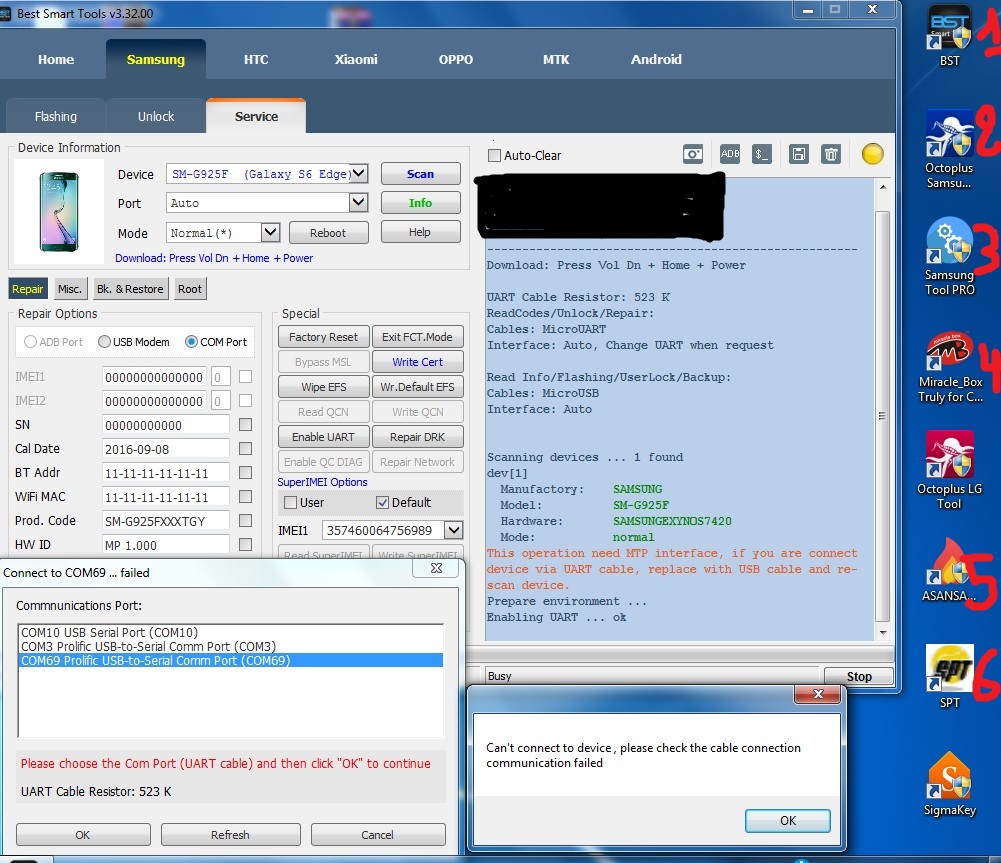Switch to the OPPO tab

coord(456,59)
